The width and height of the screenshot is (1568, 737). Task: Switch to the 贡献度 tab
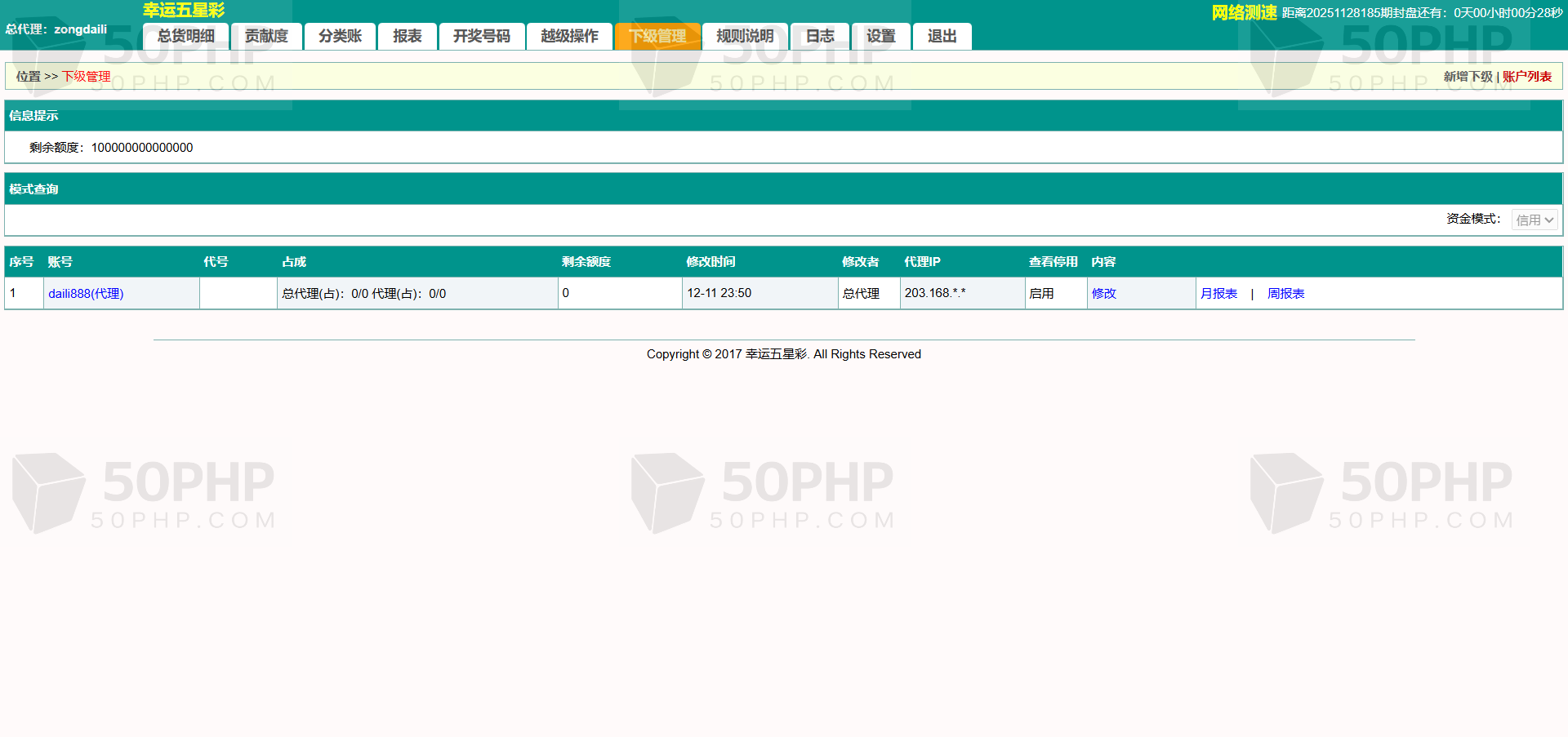coord(266,37)
